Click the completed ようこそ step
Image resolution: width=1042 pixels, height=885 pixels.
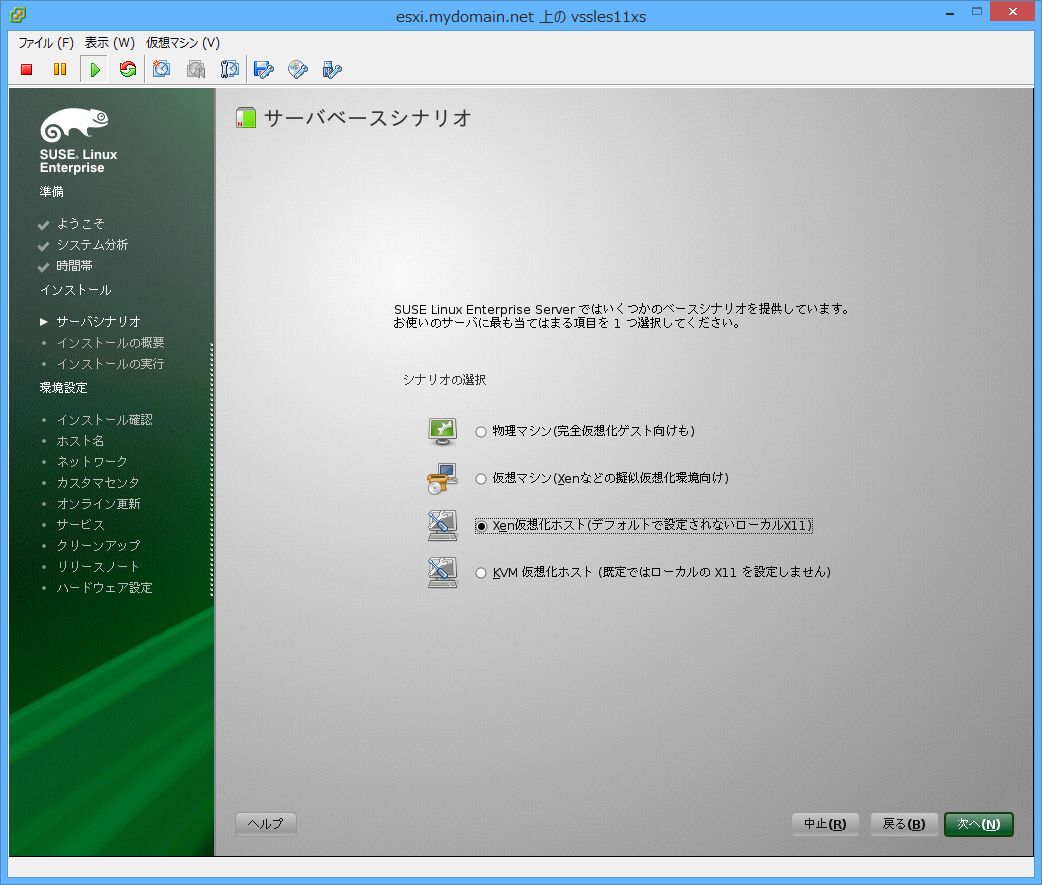[80, 224]
